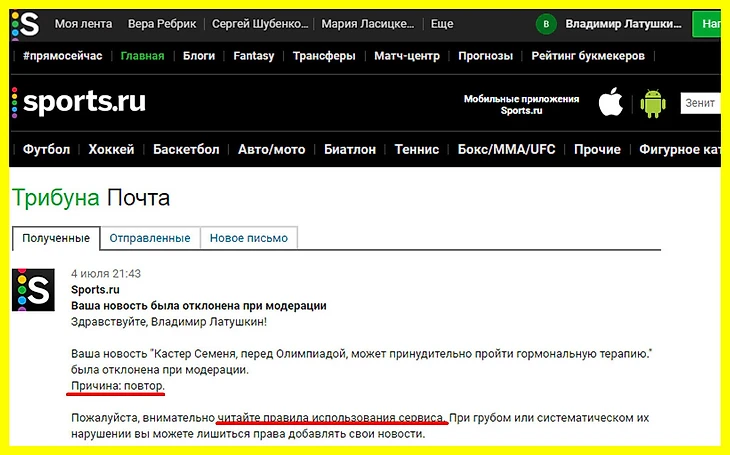Open Матч-центр section

pyautogui.click(x=407, y=56)
